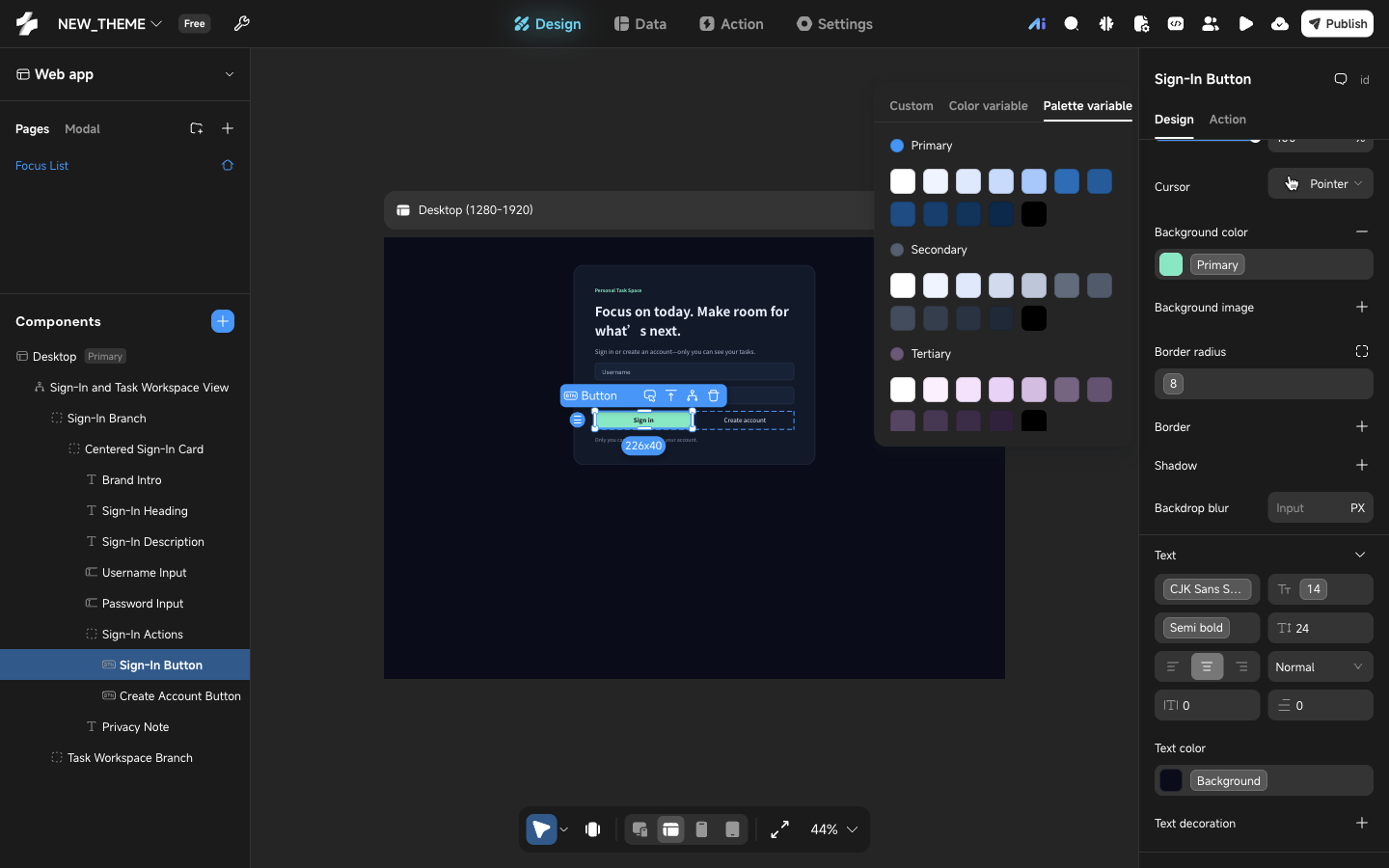Open the Custom color tab
This screenshot has height=868, width=1389.
tap(912, 106)
